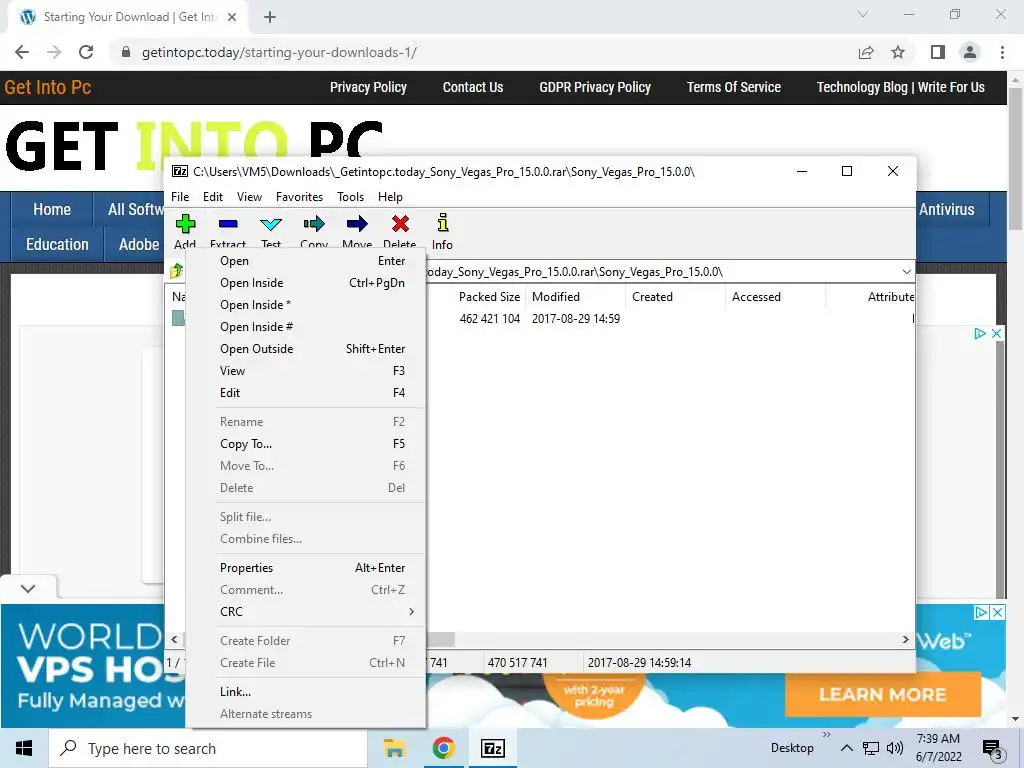Click the green Add plus icon
The image size is (1024, 768).
(x=185, y=224)
